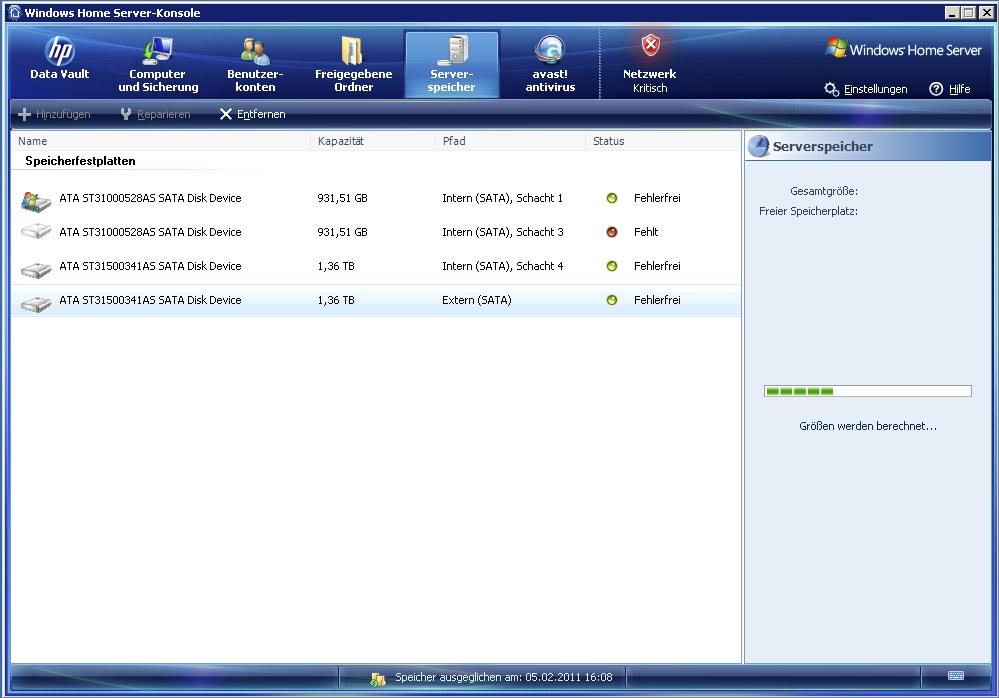Click the Windows Home Server logo

pos(903,49)
